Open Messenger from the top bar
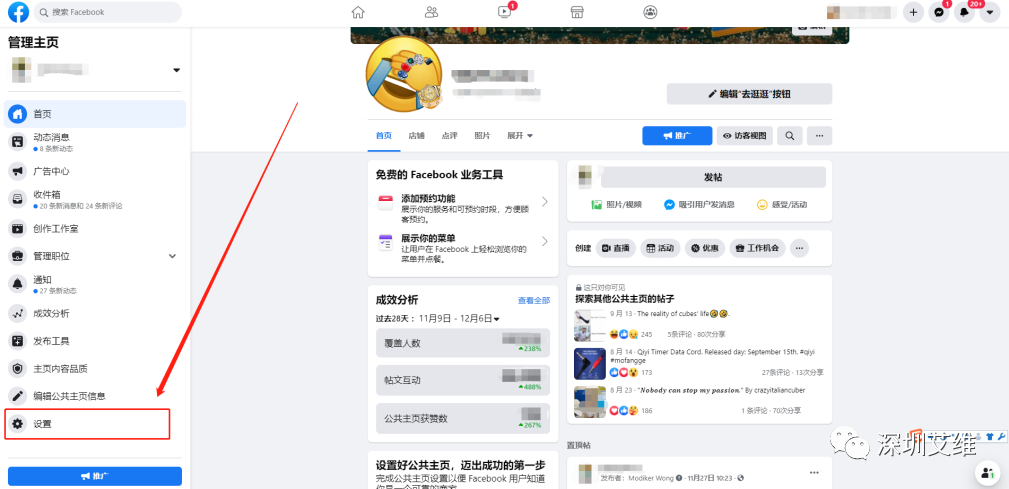Screen dimensions: 1009x489 point(940,12)
